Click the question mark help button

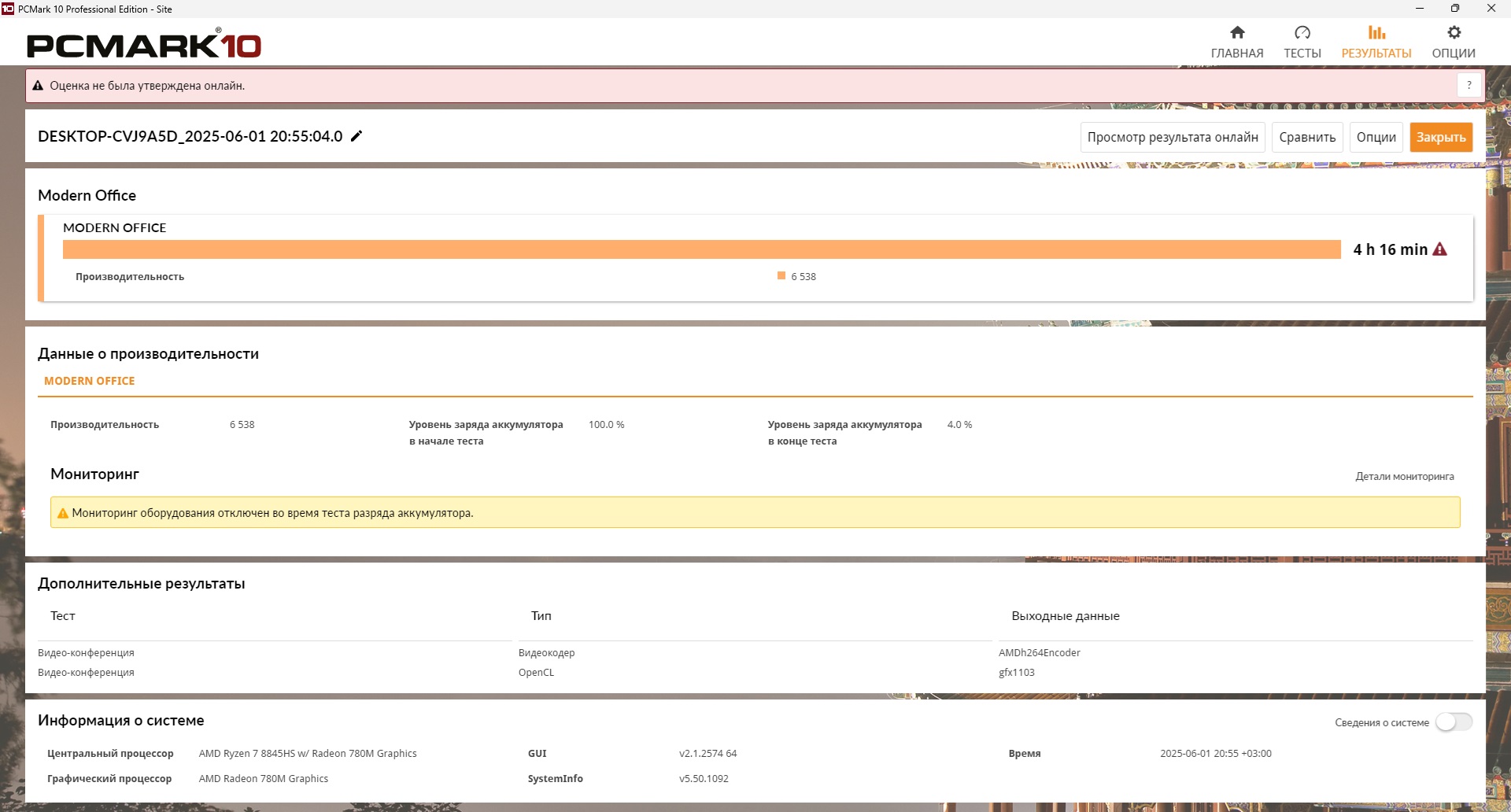coord(1469,85)
